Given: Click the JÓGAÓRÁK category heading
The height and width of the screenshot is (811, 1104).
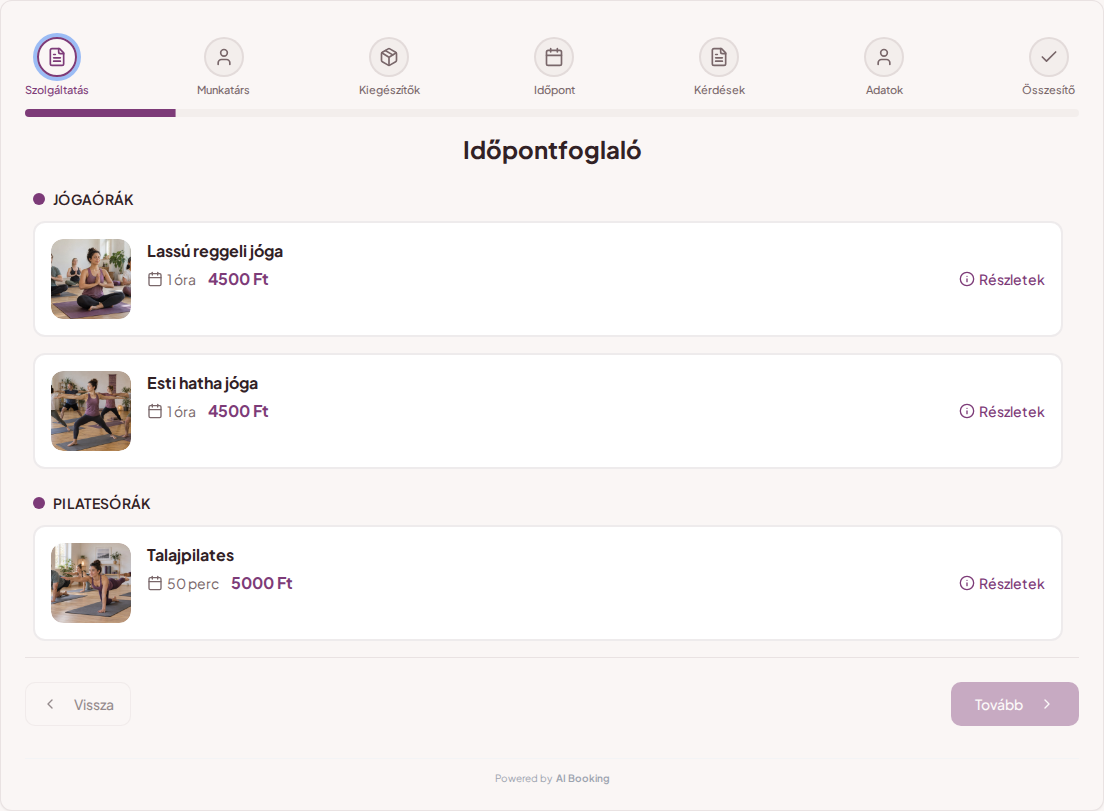Looking at the screenshot, I should [x=93, y=200].
